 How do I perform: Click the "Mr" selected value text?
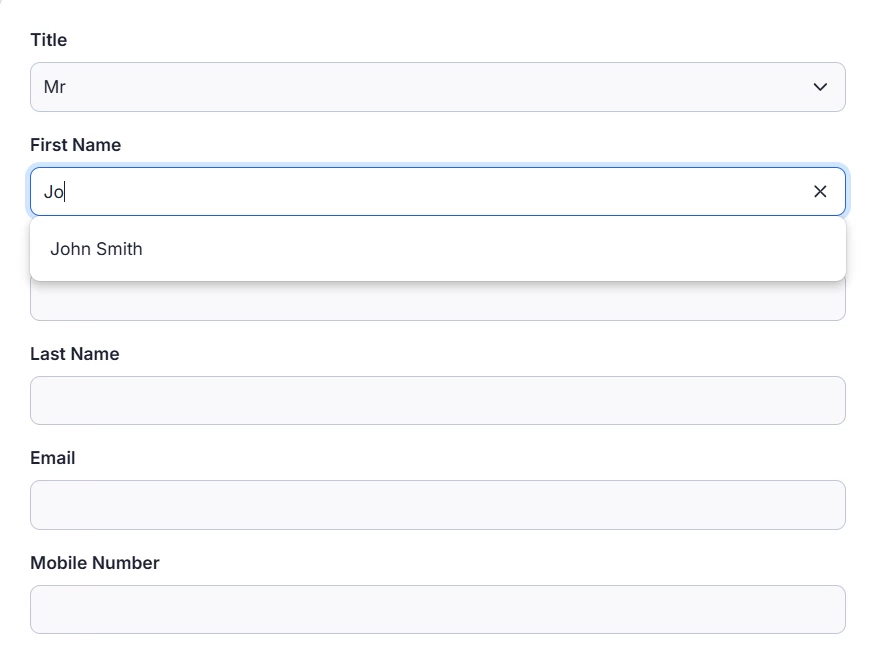pyautogui.click(x=55, y=87)
